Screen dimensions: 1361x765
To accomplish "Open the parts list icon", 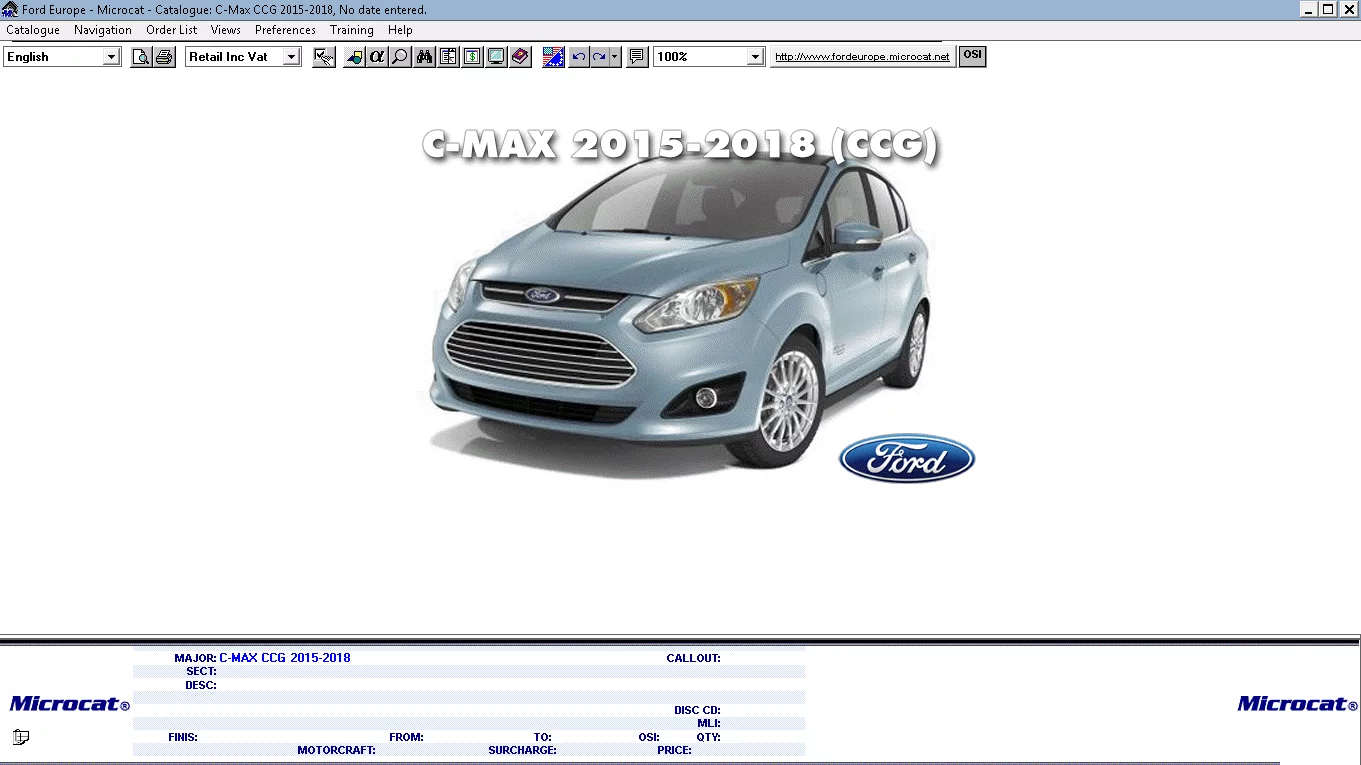I will tap(448, 57).
